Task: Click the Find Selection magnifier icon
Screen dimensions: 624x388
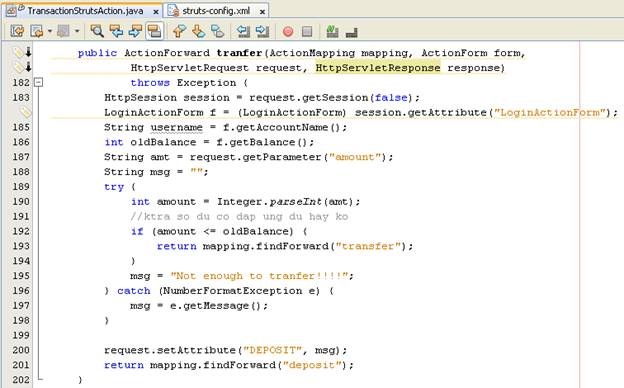Action: pos(97,31)
